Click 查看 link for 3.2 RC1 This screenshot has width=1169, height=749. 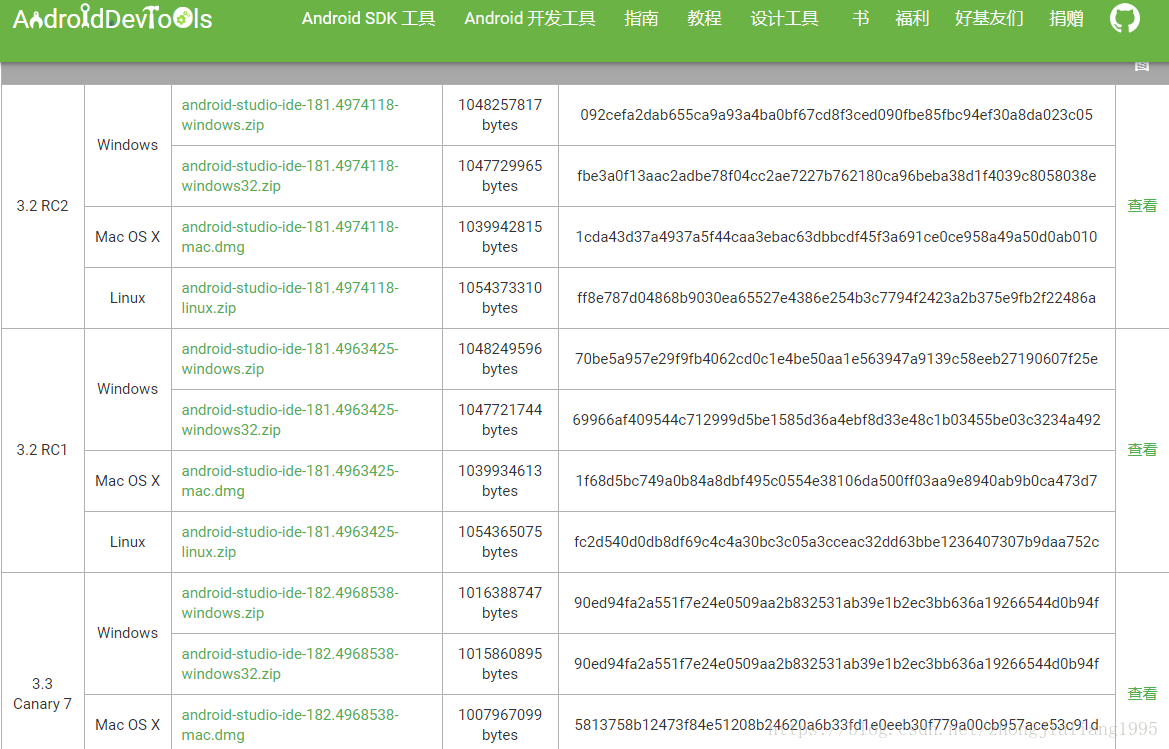[1142, 449]
